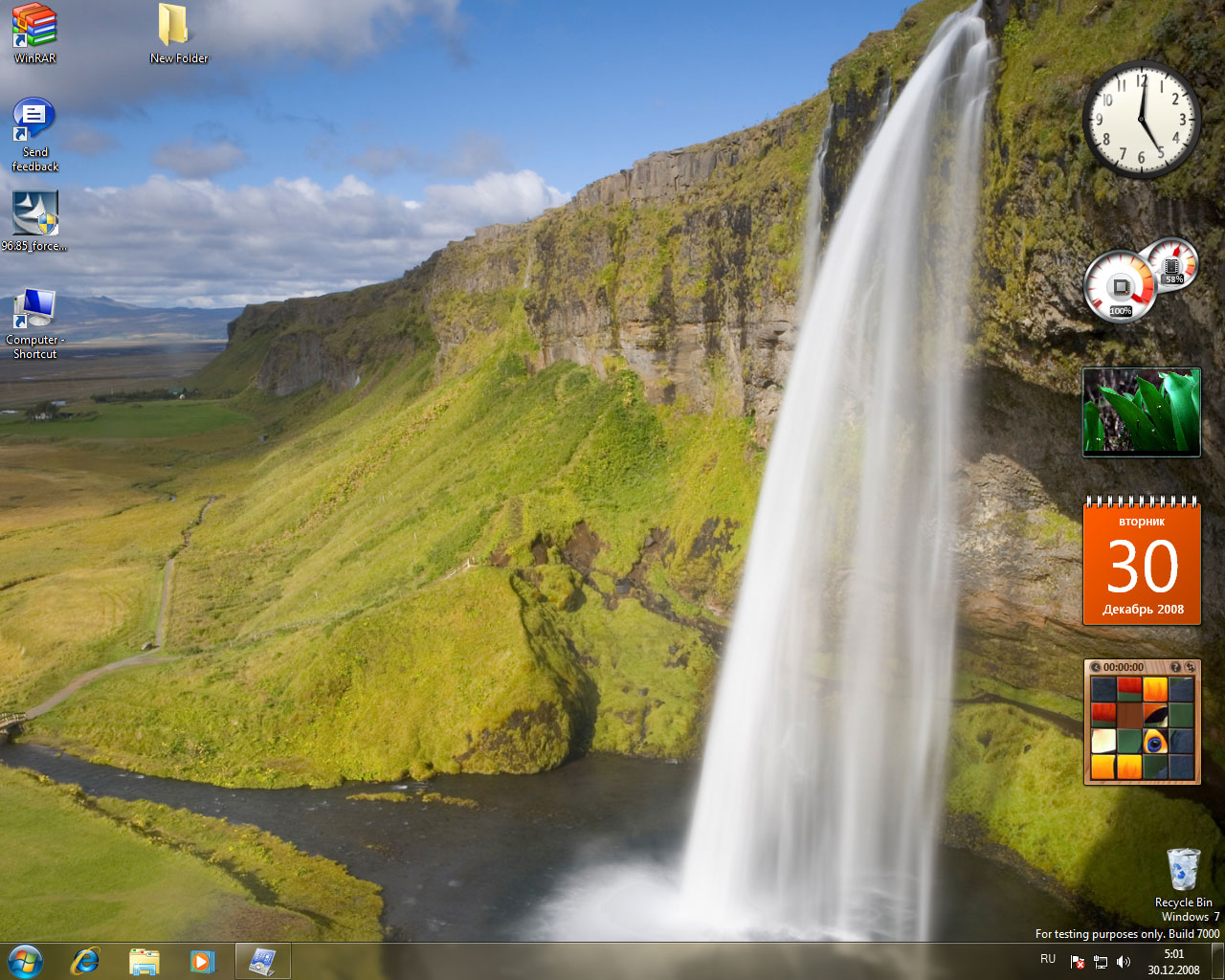Screen dimensions: 1225x980
Task: Open the Computer - Shortcut icon
Action: coord(34,323)
